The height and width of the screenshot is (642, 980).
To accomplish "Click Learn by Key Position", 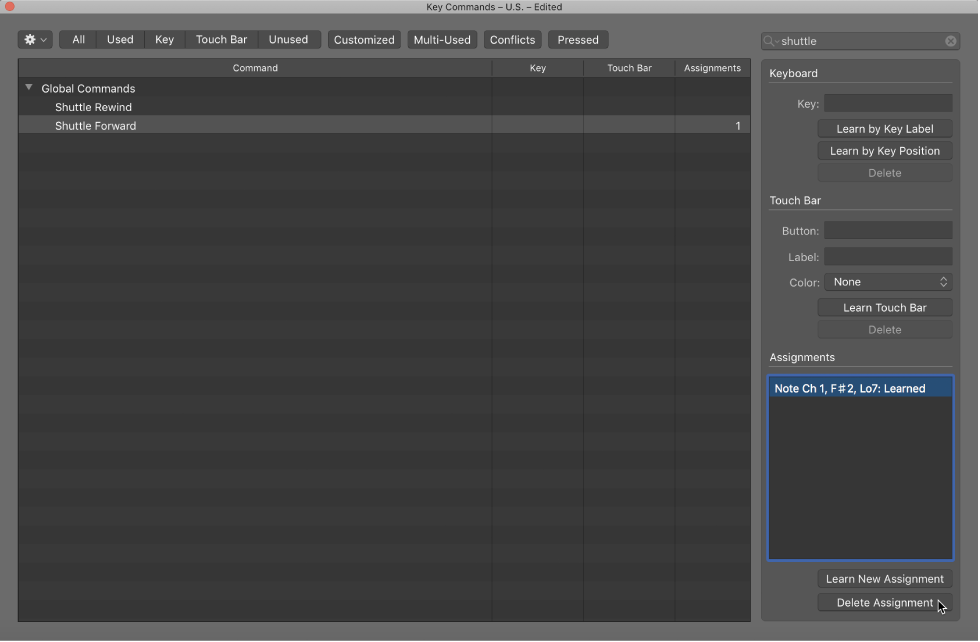I will coord(884,150).
